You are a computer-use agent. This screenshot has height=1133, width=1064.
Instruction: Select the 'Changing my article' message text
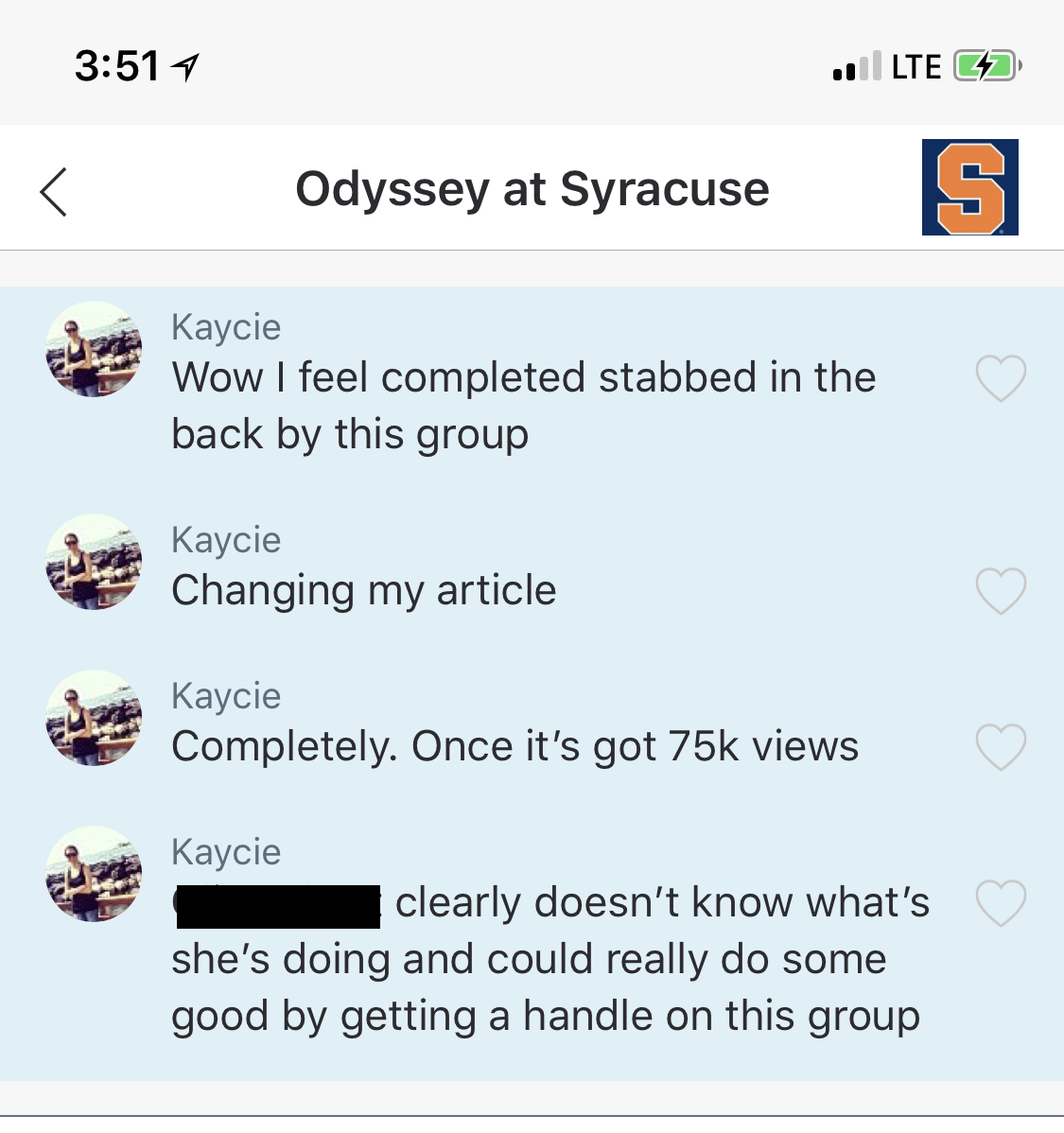(x=363, y=590)
